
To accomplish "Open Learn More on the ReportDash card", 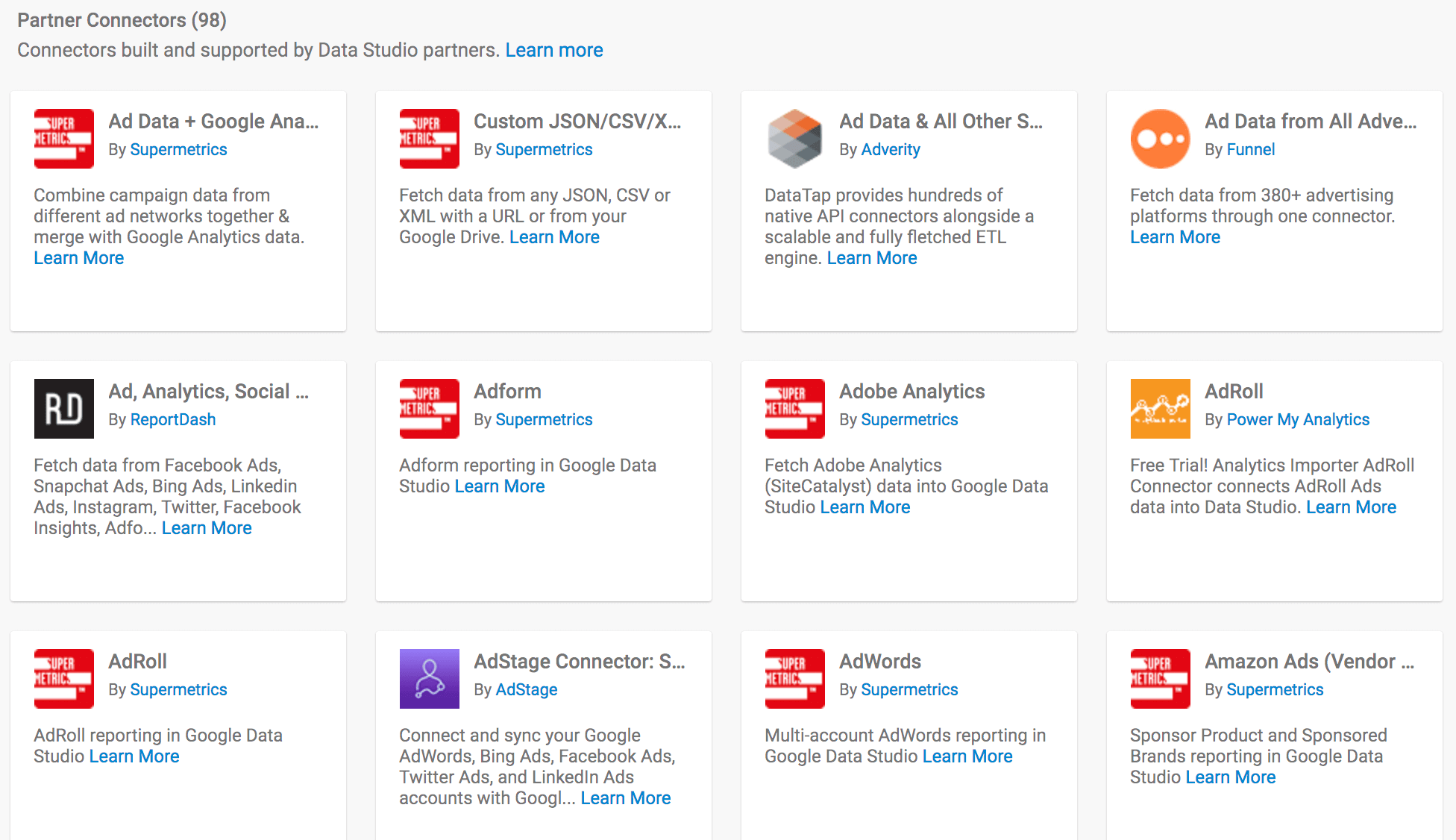I will pos(207,528).
